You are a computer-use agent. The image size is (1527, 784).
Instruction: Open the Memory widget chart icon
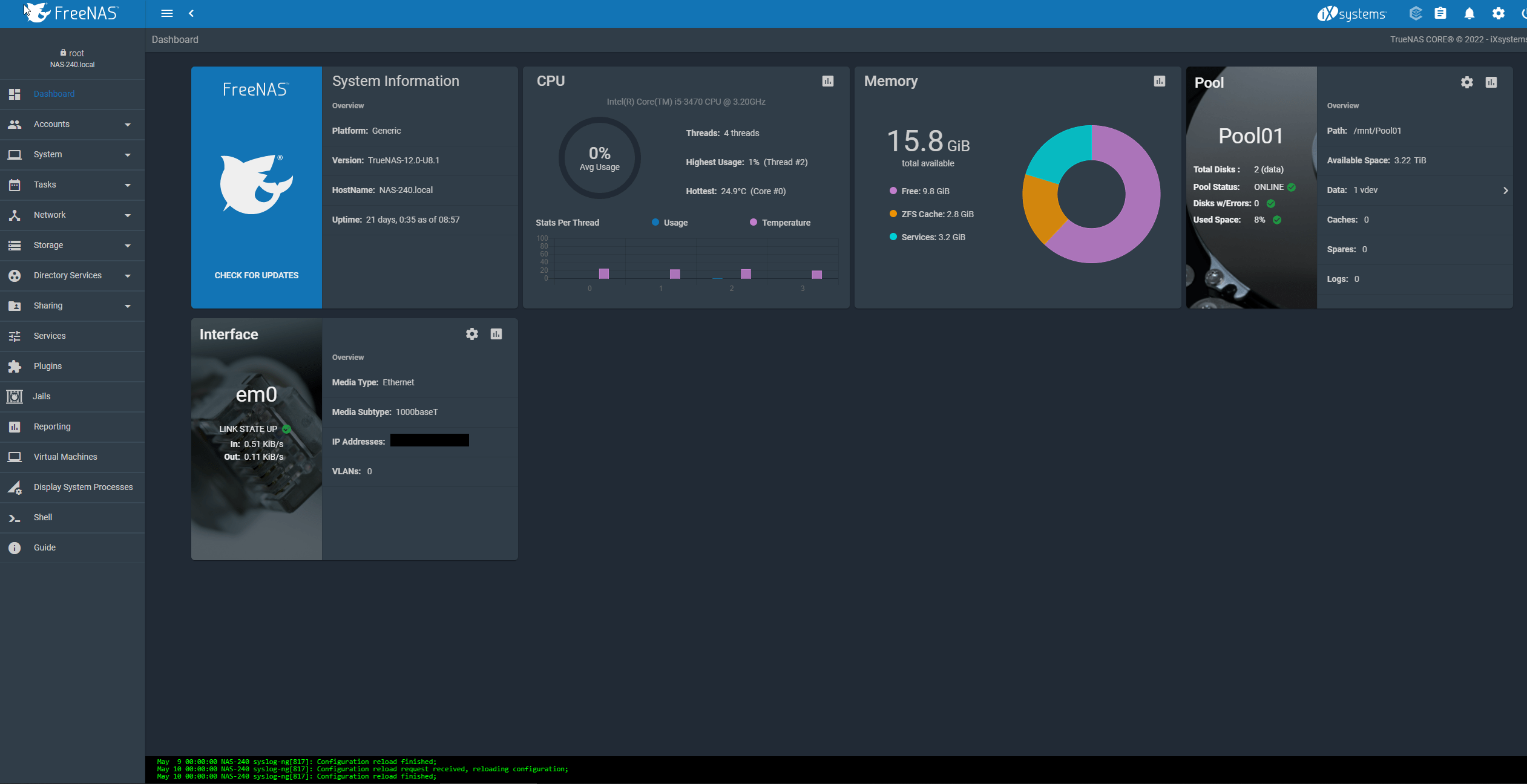click(1158, 80)
